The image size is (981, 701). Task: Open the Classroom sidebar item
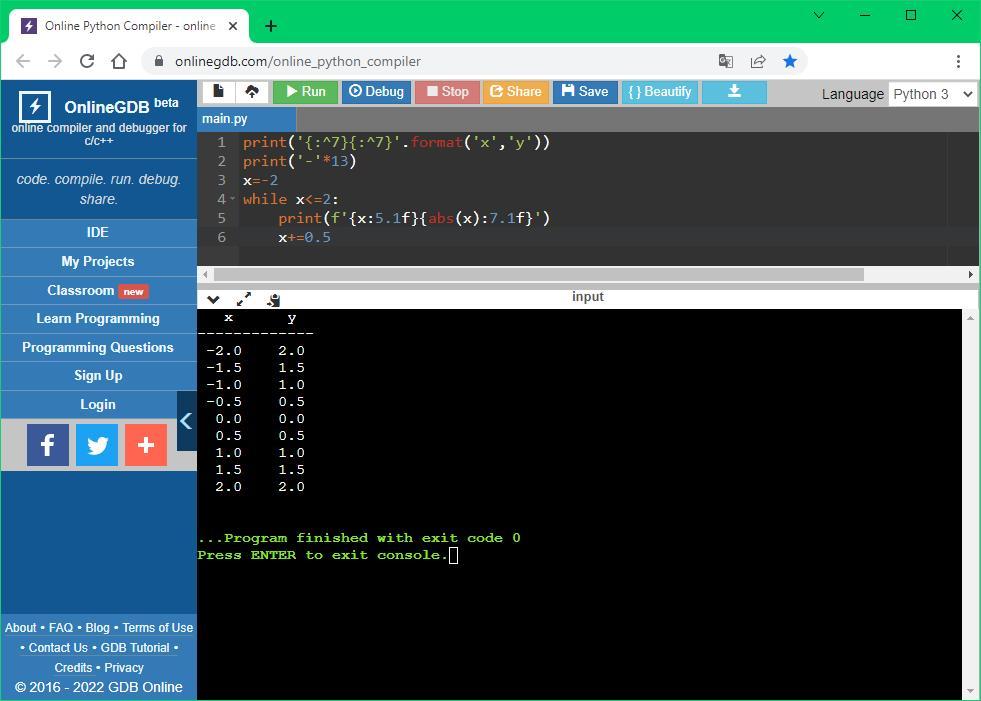click(98, 290)
